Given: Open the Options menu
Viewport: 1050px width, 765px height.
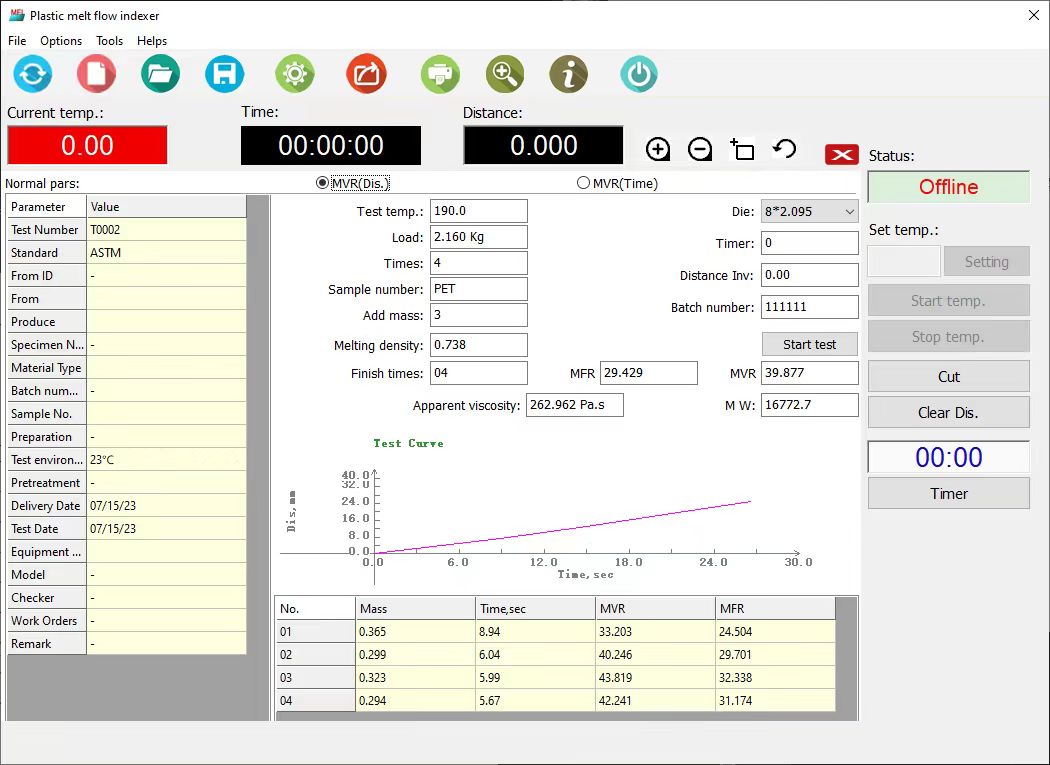Looking at the screenshot, I should point(61,41).
